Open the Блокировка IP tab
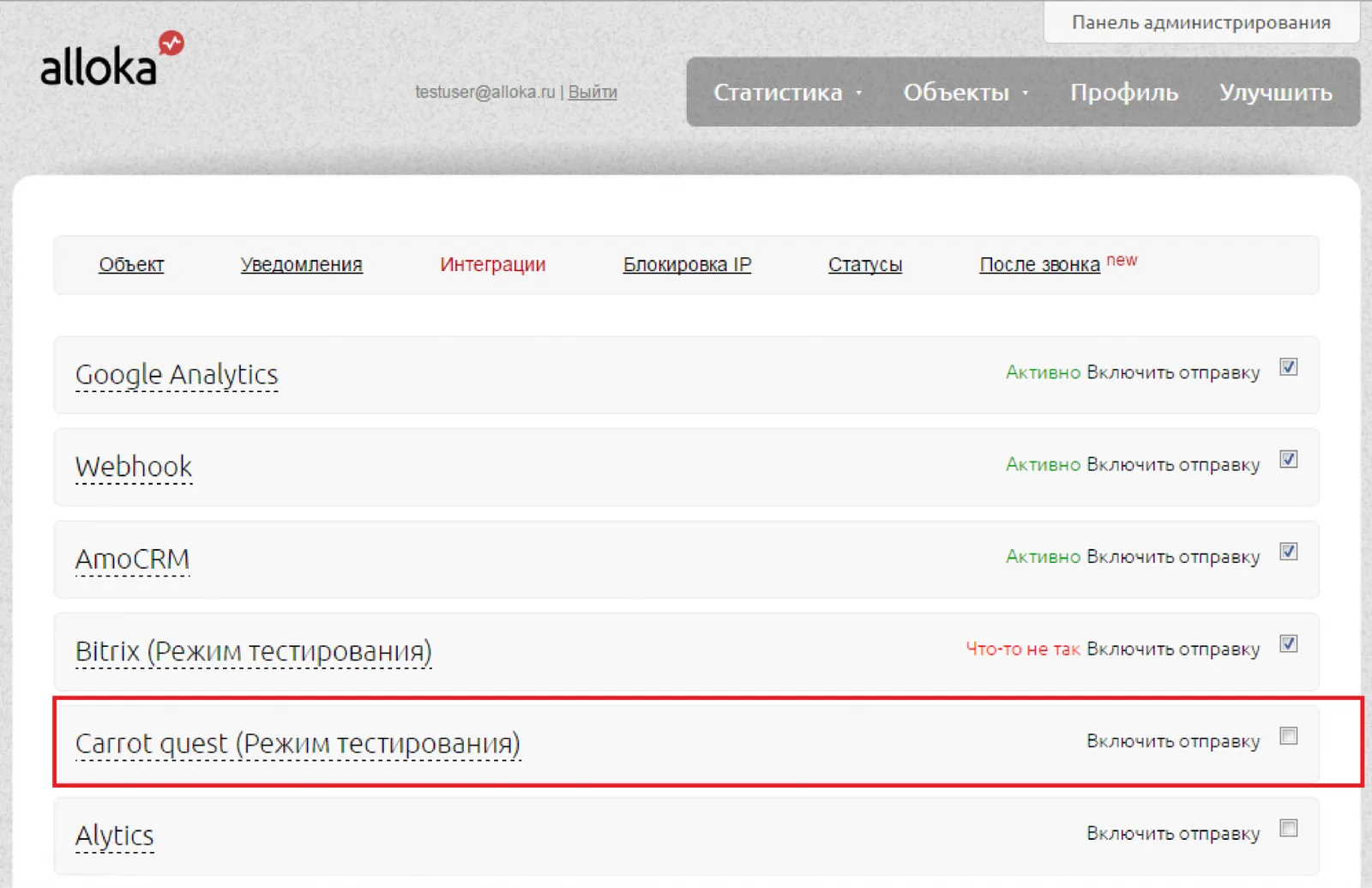Image resolution: width=1372 pixels, height=888 pixels. (687, 264)
